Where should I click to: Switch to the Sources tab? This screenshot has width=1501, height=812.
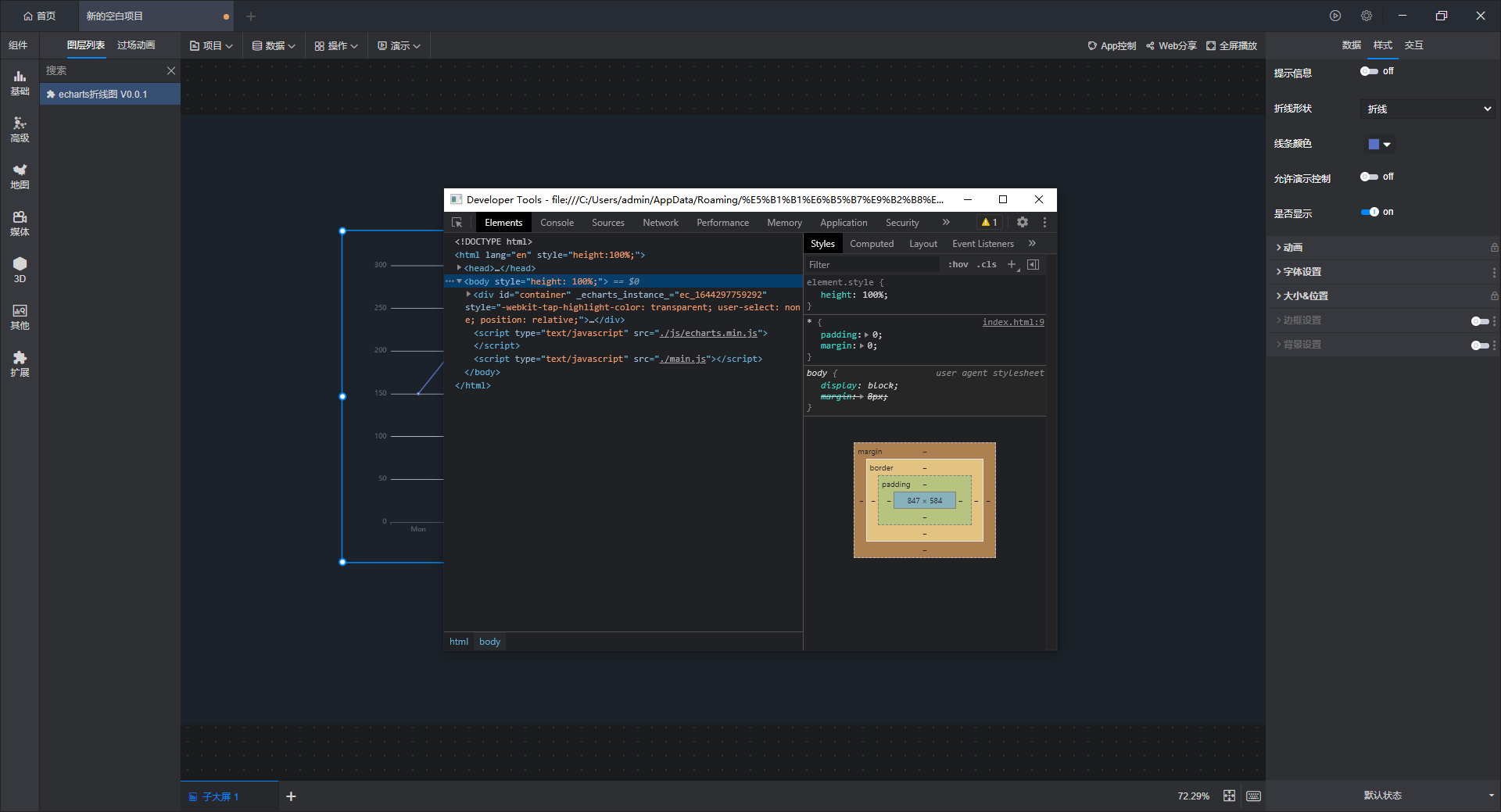607,223
